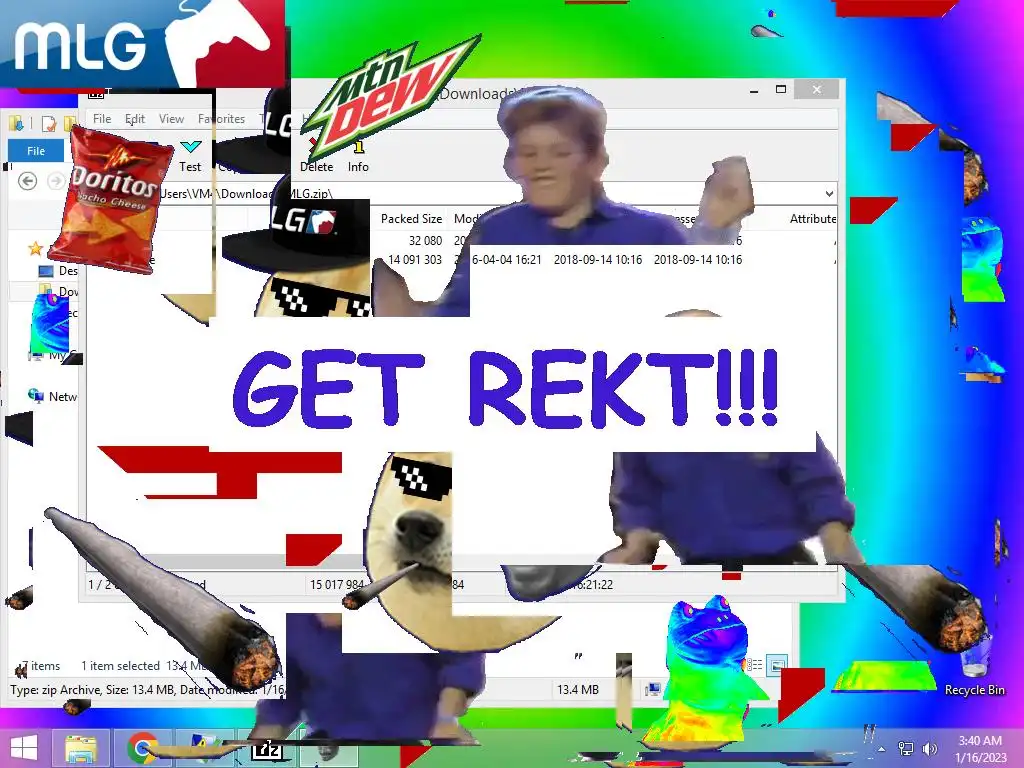Click the Info toolbar button in 7-Zip
The image size is (1024, 768).
(358, 155)
